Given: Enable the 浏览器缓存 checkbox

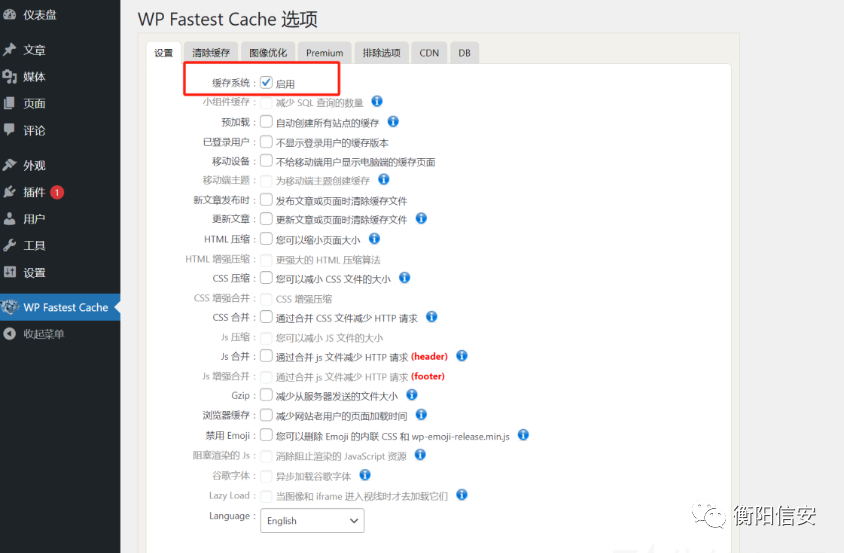Looking at the screenshot, I should [x=266, y=415].
